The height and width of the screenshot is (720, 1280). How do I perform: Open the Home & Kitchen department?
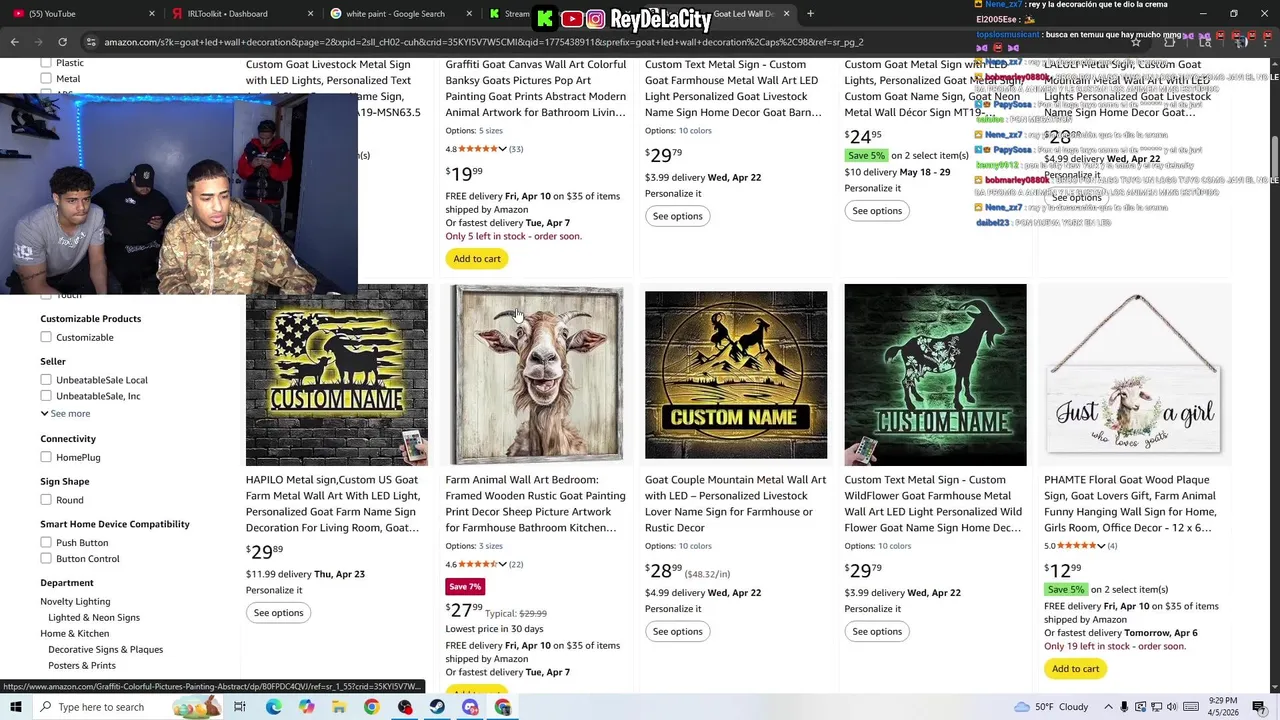coord(75,634)
